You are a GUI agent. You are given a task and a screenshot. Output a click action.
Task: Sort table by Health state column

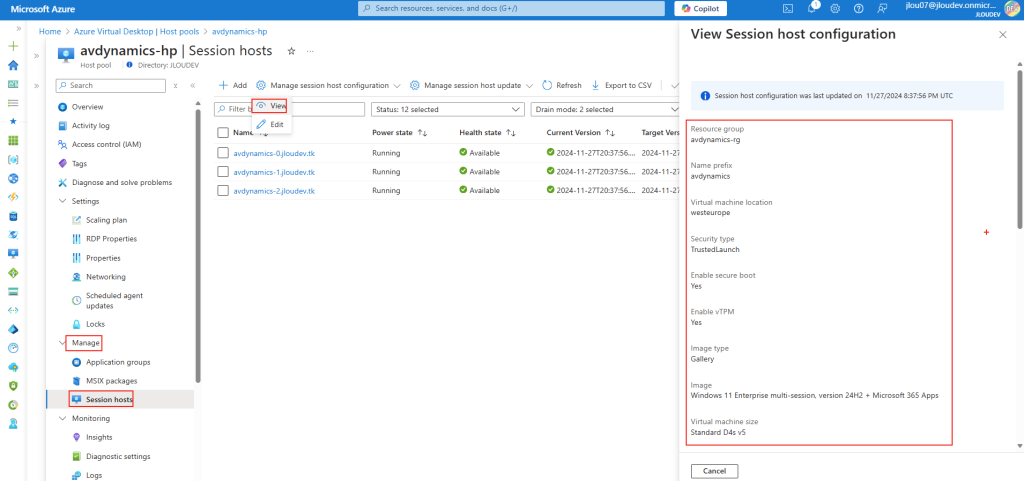coord(487,132)
